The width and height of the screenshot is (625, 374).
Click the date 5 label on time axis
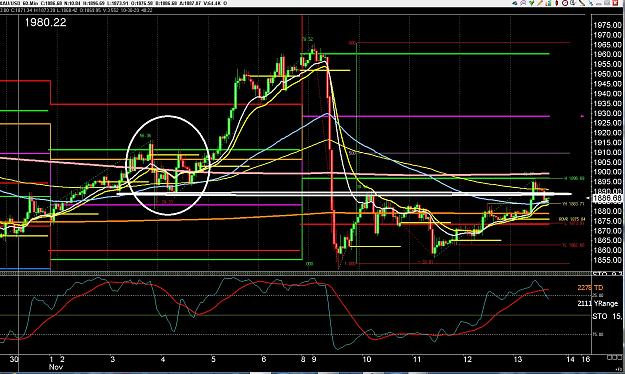(x=213, y=359)
